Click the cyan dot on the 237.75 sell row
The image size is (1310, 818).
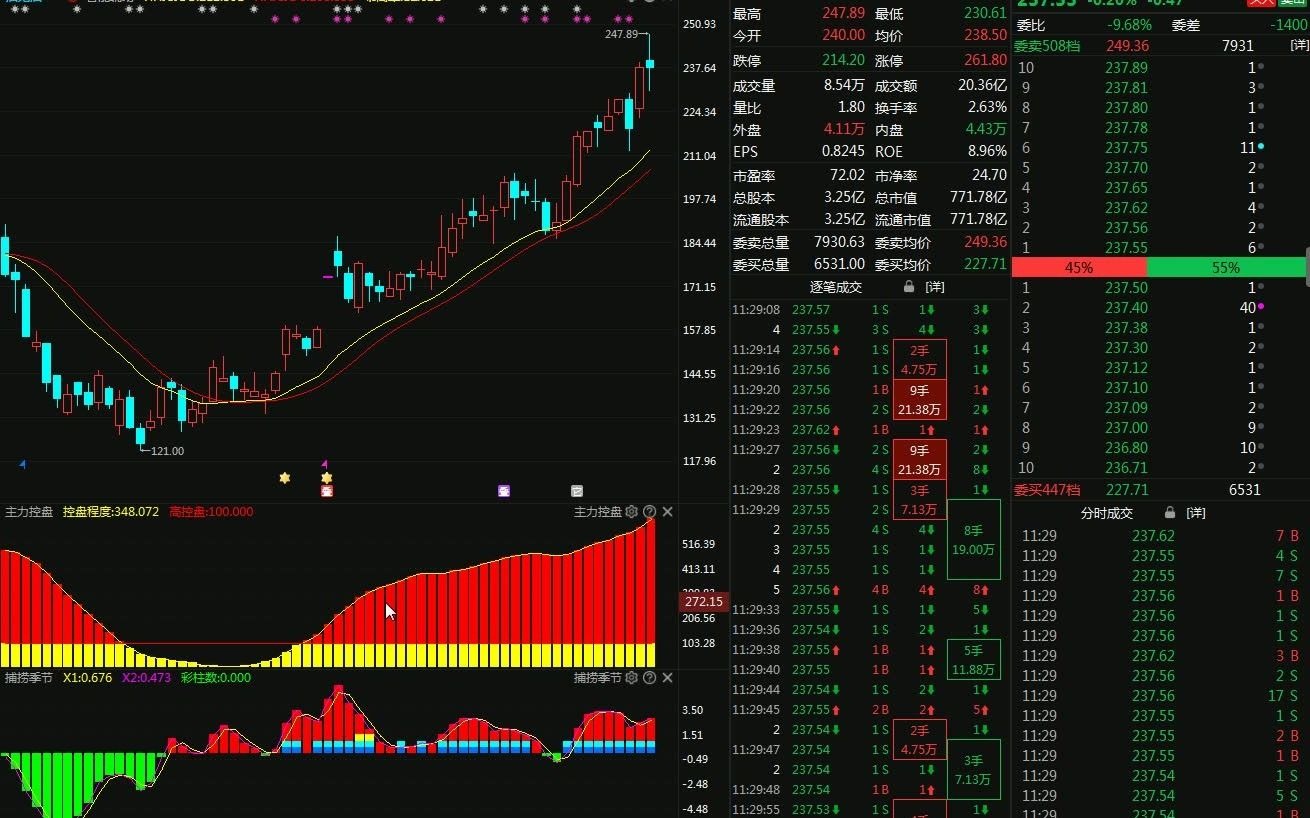click(1261, 147)
